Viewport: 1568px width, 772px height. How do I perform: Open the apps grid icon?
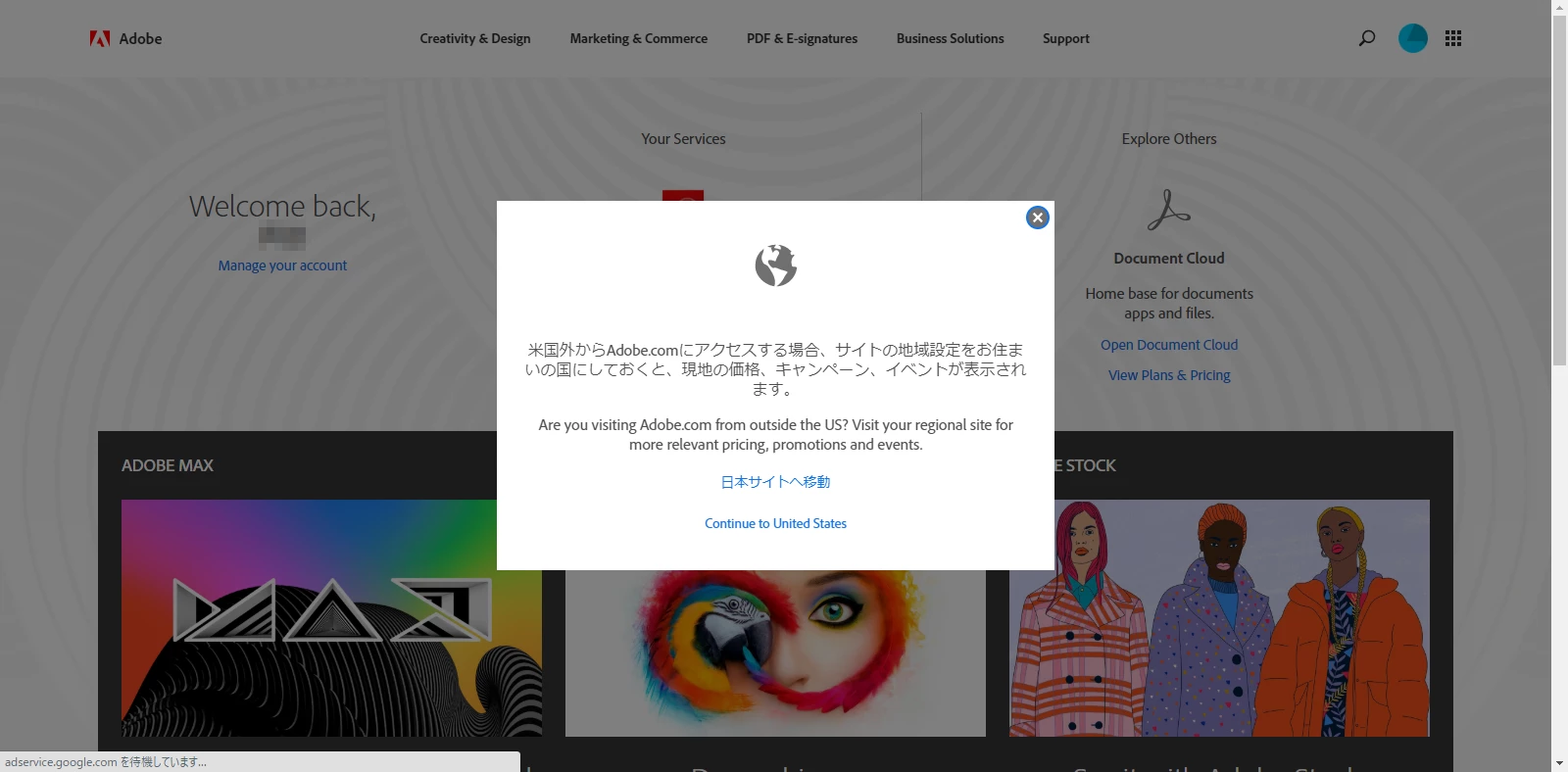[x=1453, y=38]
